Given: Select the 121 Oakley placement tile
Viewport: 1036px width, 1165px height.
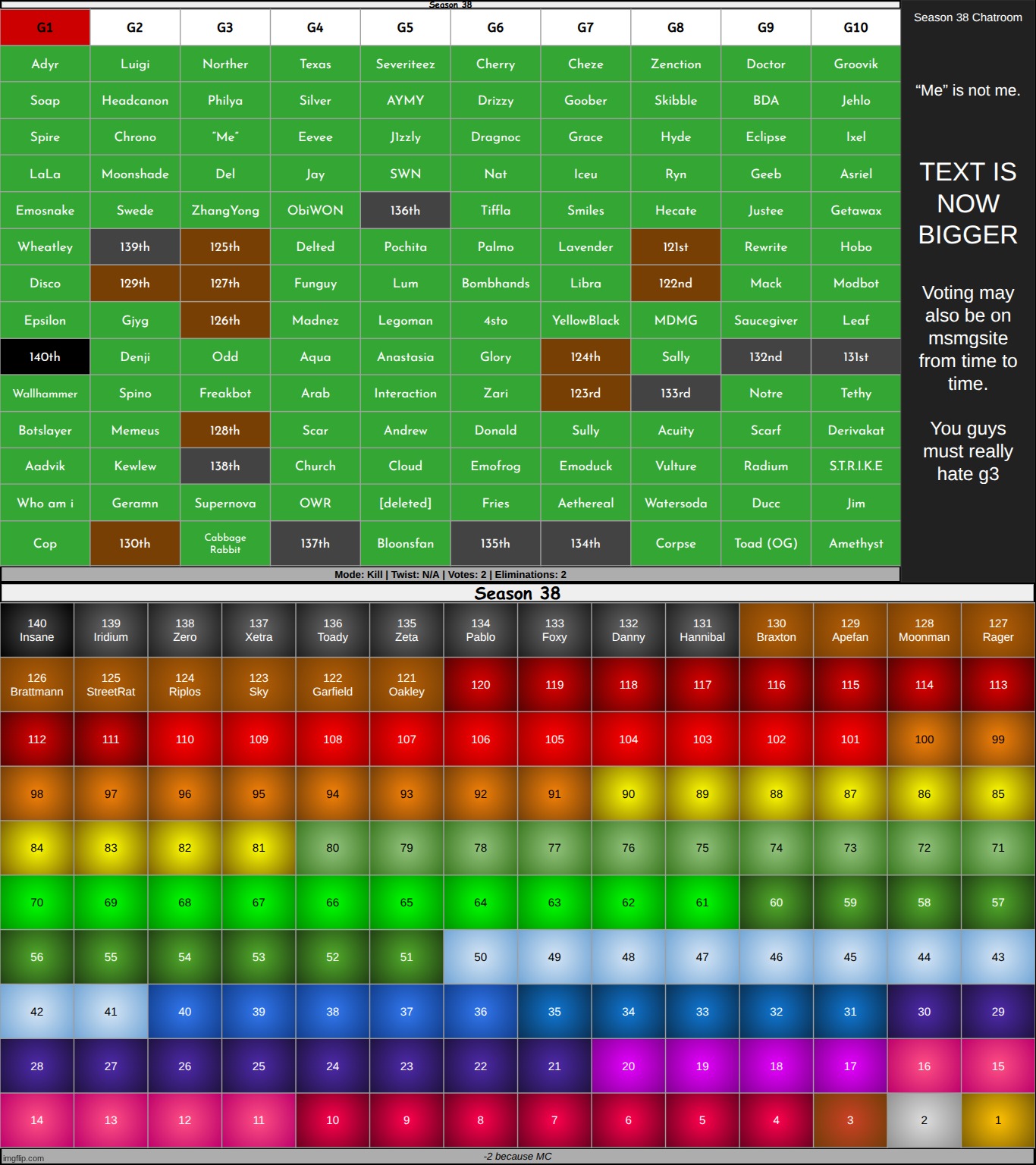Looking at the screenshot, I should pyautogui.click(x=407, y=685).
